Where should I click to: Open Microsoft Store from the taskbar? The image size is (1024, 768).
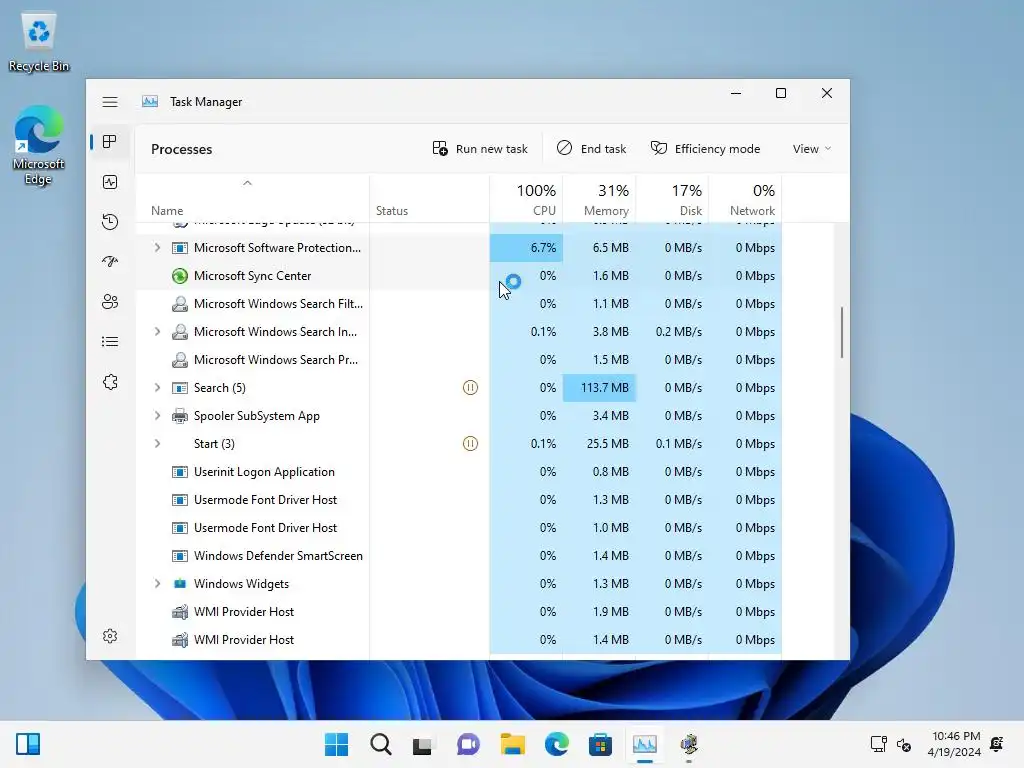click(600, 744)
